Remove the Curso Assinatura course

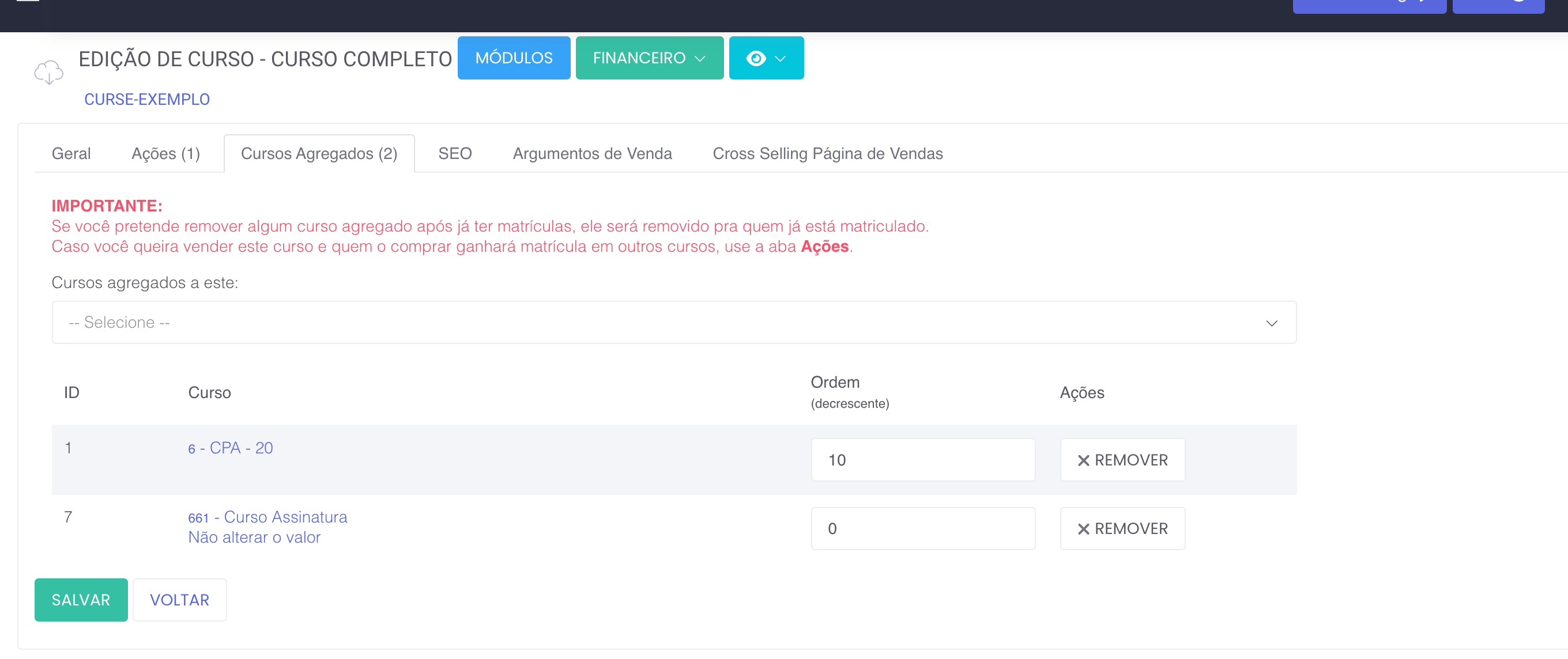1122,529
